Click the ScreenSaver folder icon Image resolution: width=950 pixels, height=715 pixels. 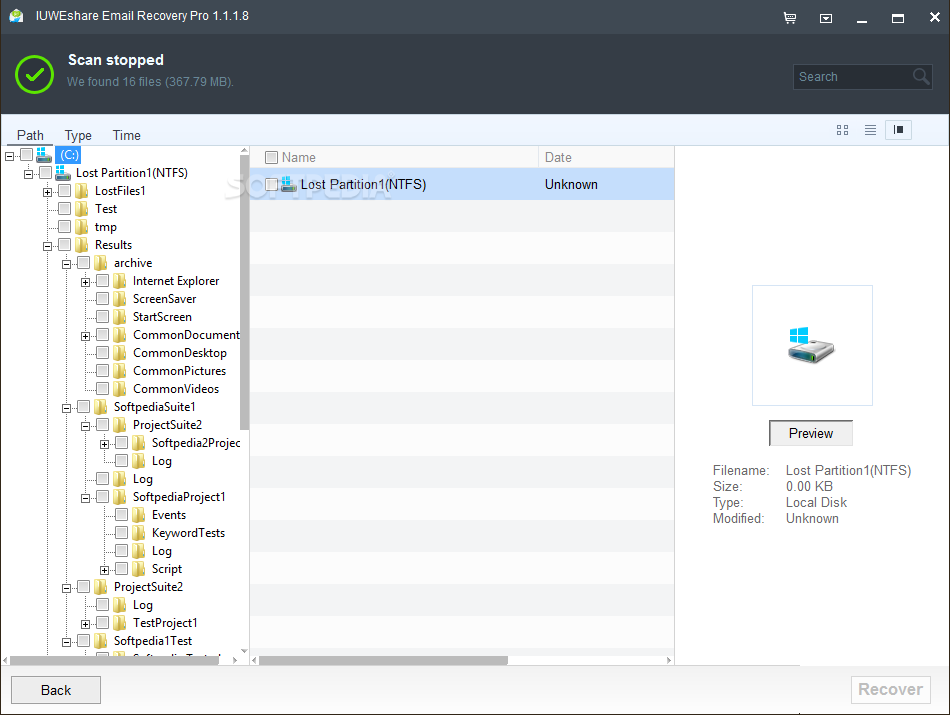point(120,299)
